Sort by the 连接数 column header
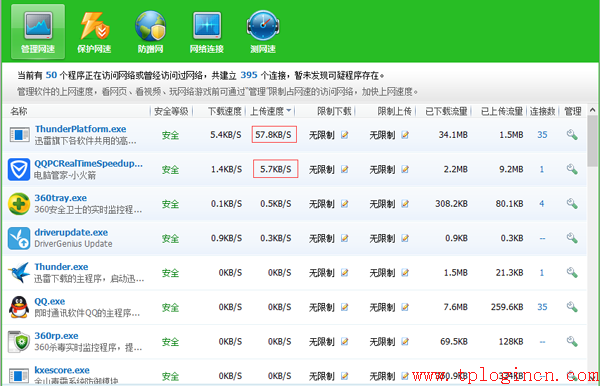This screenshot has height=386, width=600. (542, 111)
